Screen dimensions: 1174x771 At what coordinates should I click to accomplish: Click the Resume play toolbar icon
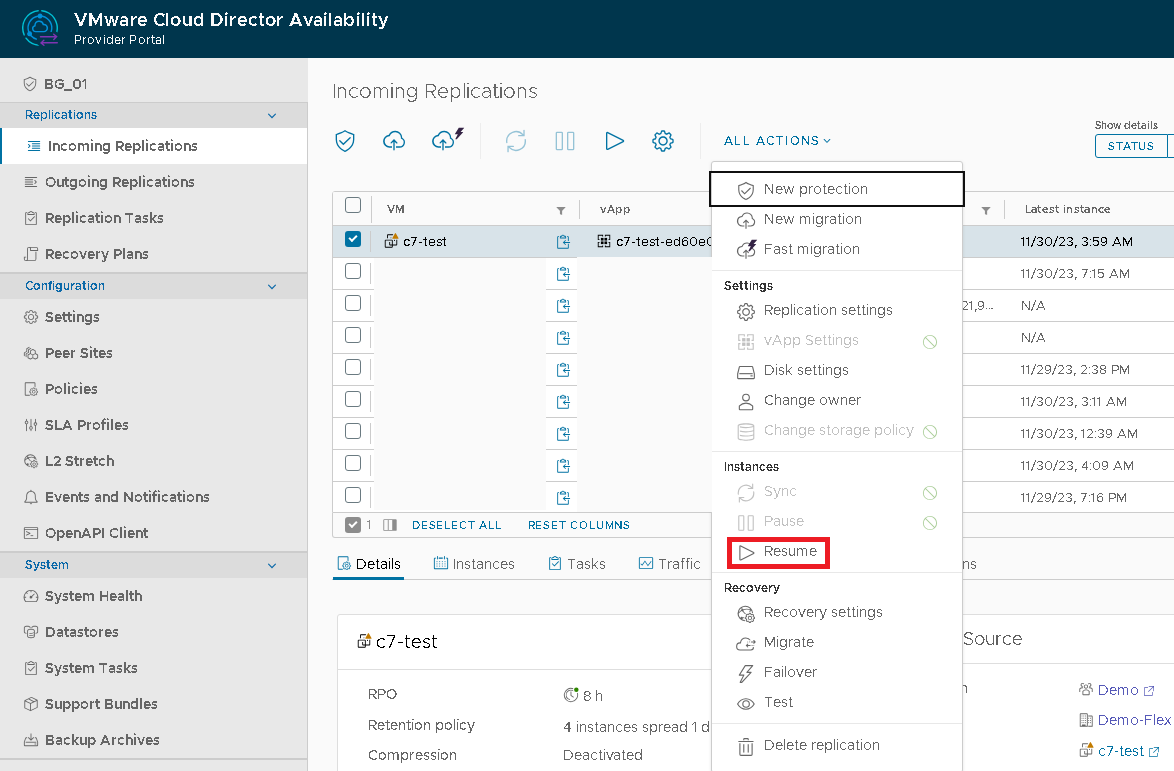pos(614,141)
